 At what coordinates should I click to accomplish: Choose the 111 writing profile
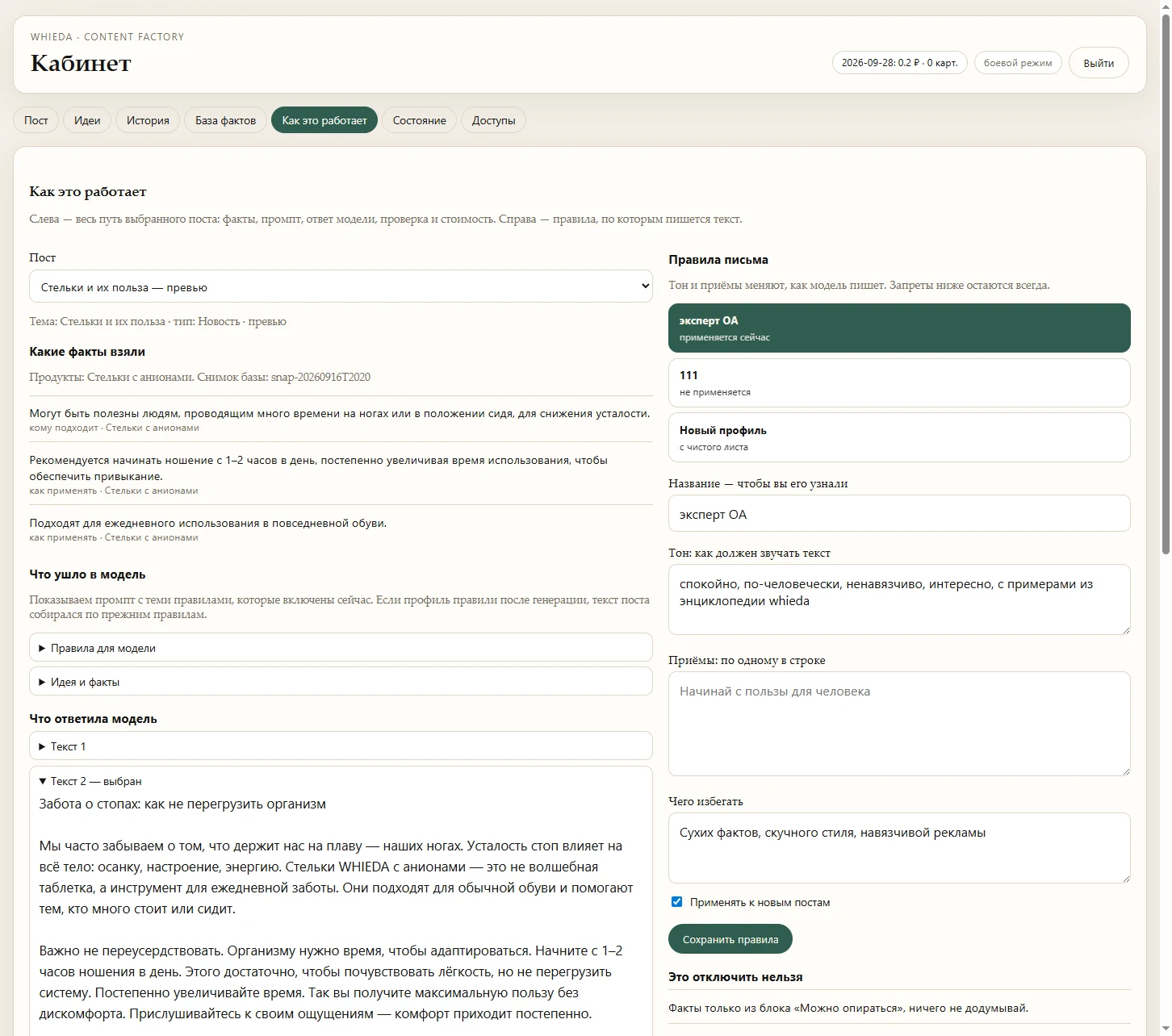coord(899,383)
